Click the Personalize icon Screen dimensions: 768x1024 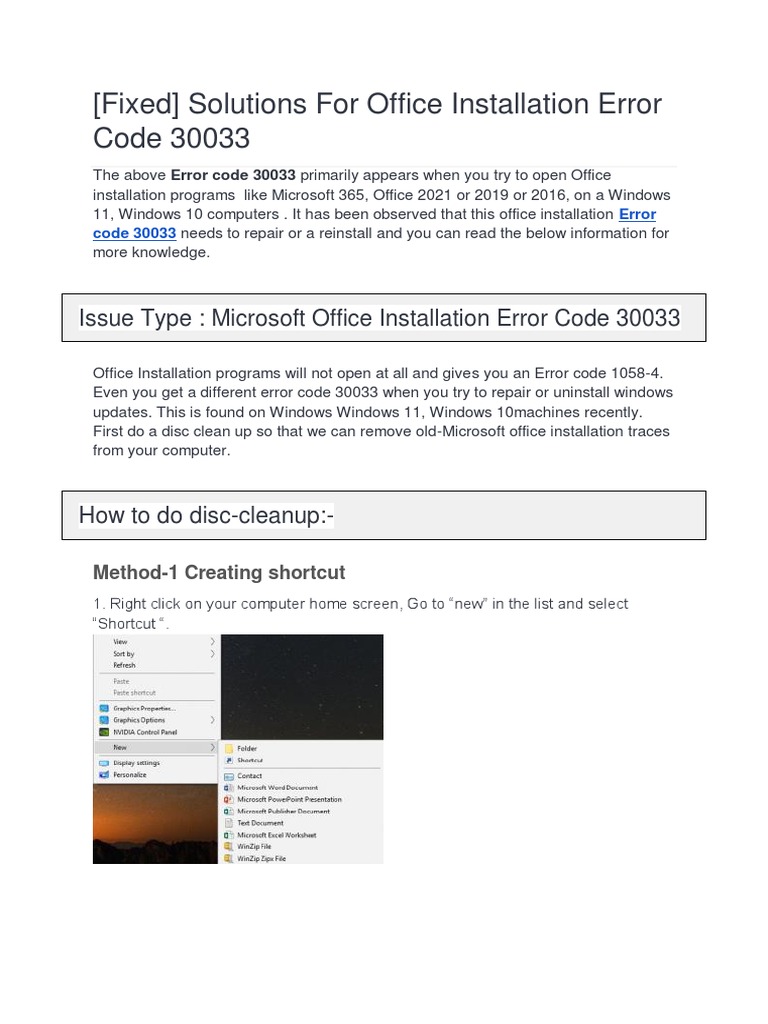[x=104, y=775]
